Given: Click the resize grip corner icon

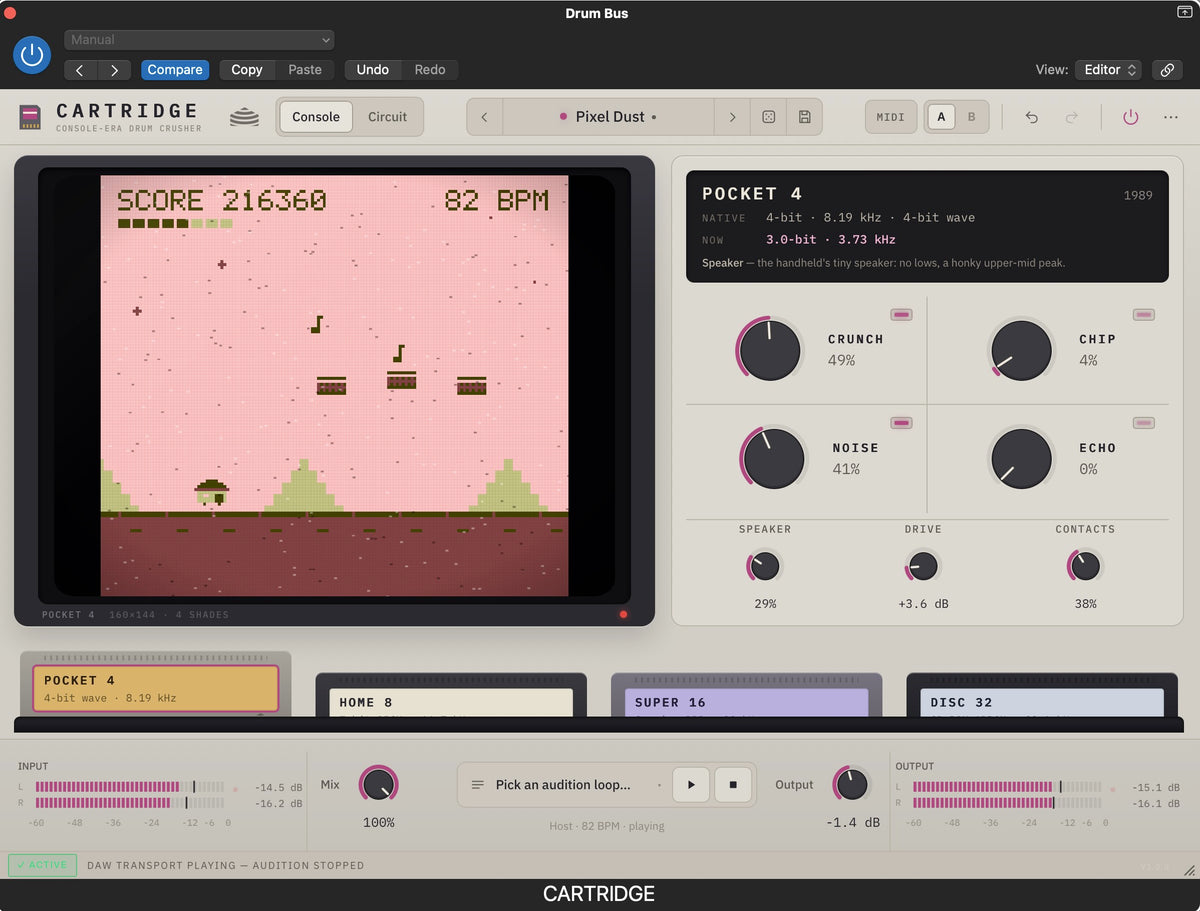Looking at the screenshot, I should click(x=1189, y=871).
